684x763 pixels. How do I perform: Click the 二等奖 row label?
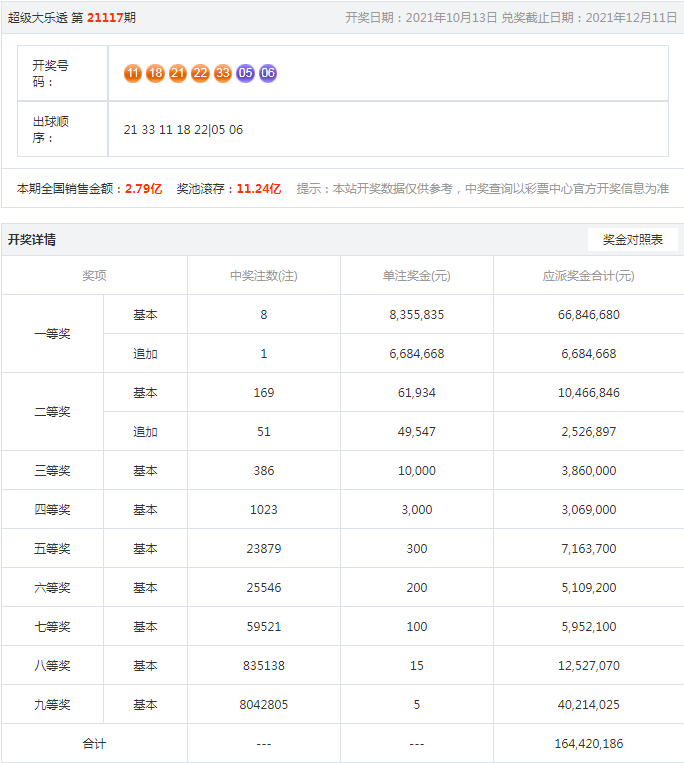click(53, 412)
